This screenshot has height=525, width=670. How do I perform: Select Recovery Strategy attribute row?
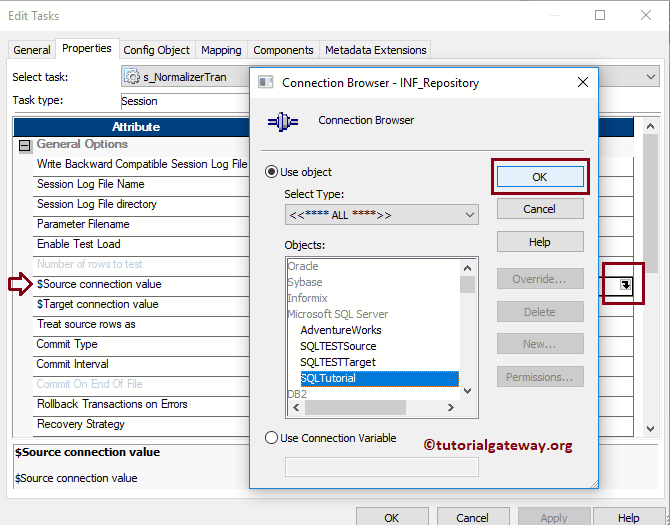(141, 425)
